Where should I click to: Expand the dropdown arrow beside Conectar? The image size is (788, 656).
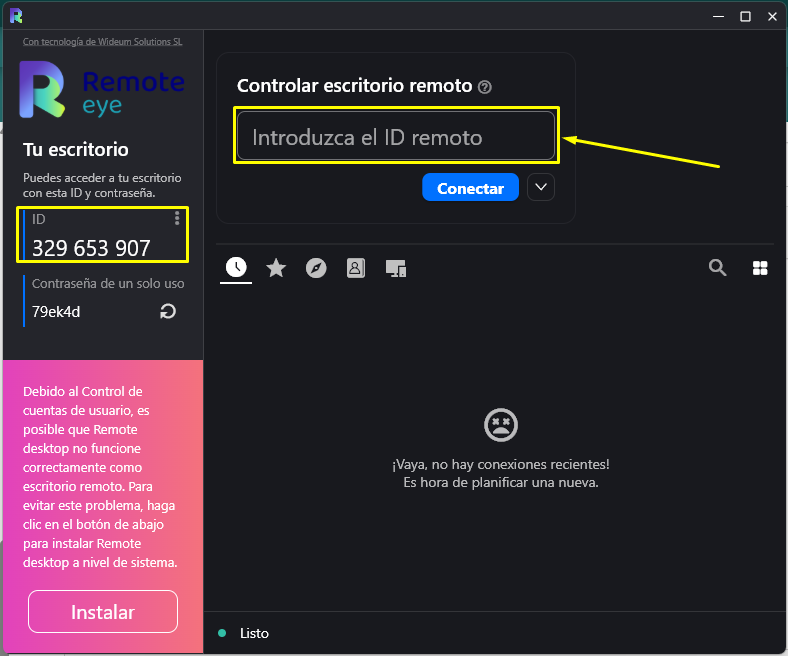[x=541, y=187]
